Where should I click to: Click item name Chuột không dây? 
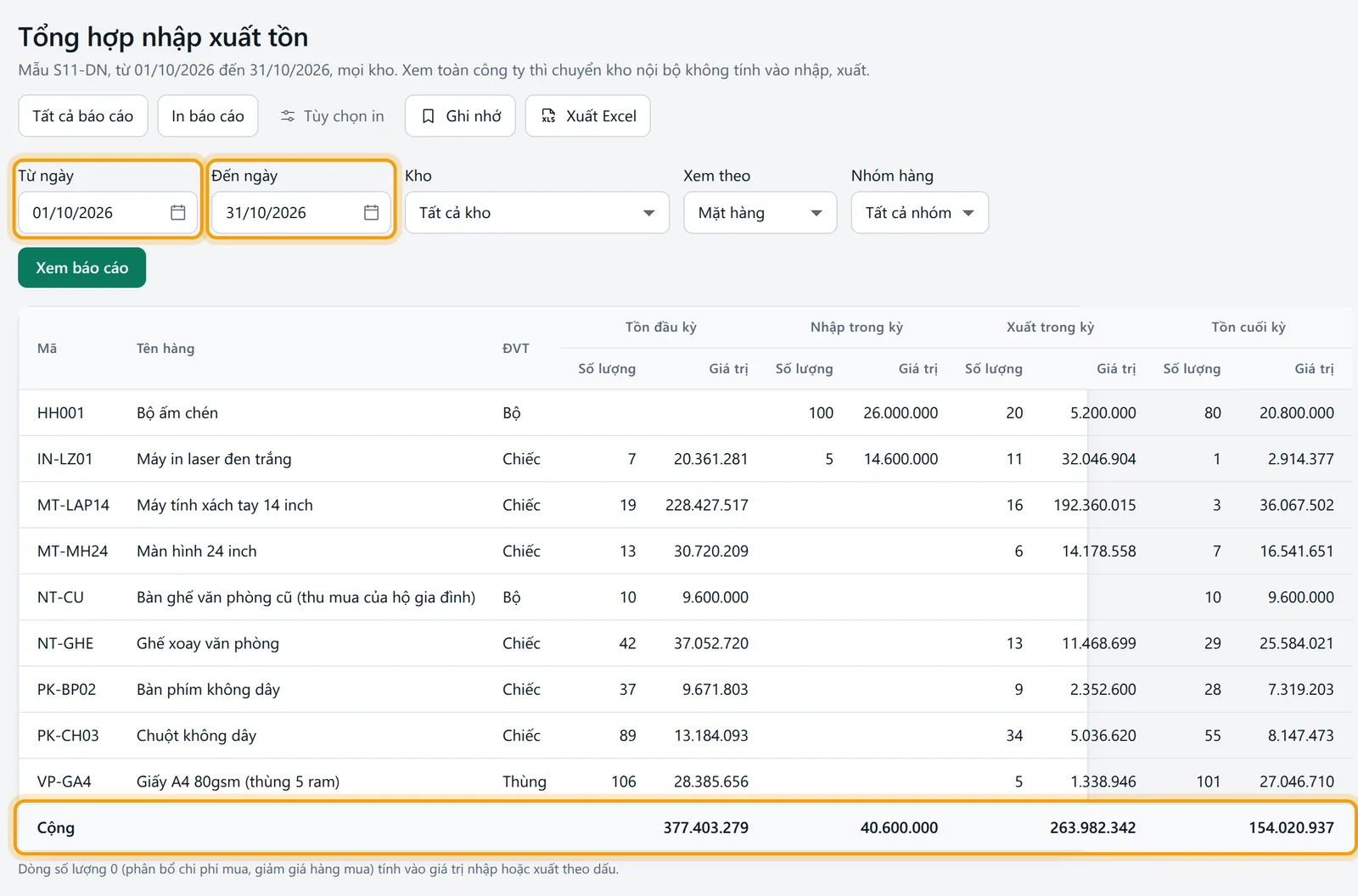[x=197, y=736]
